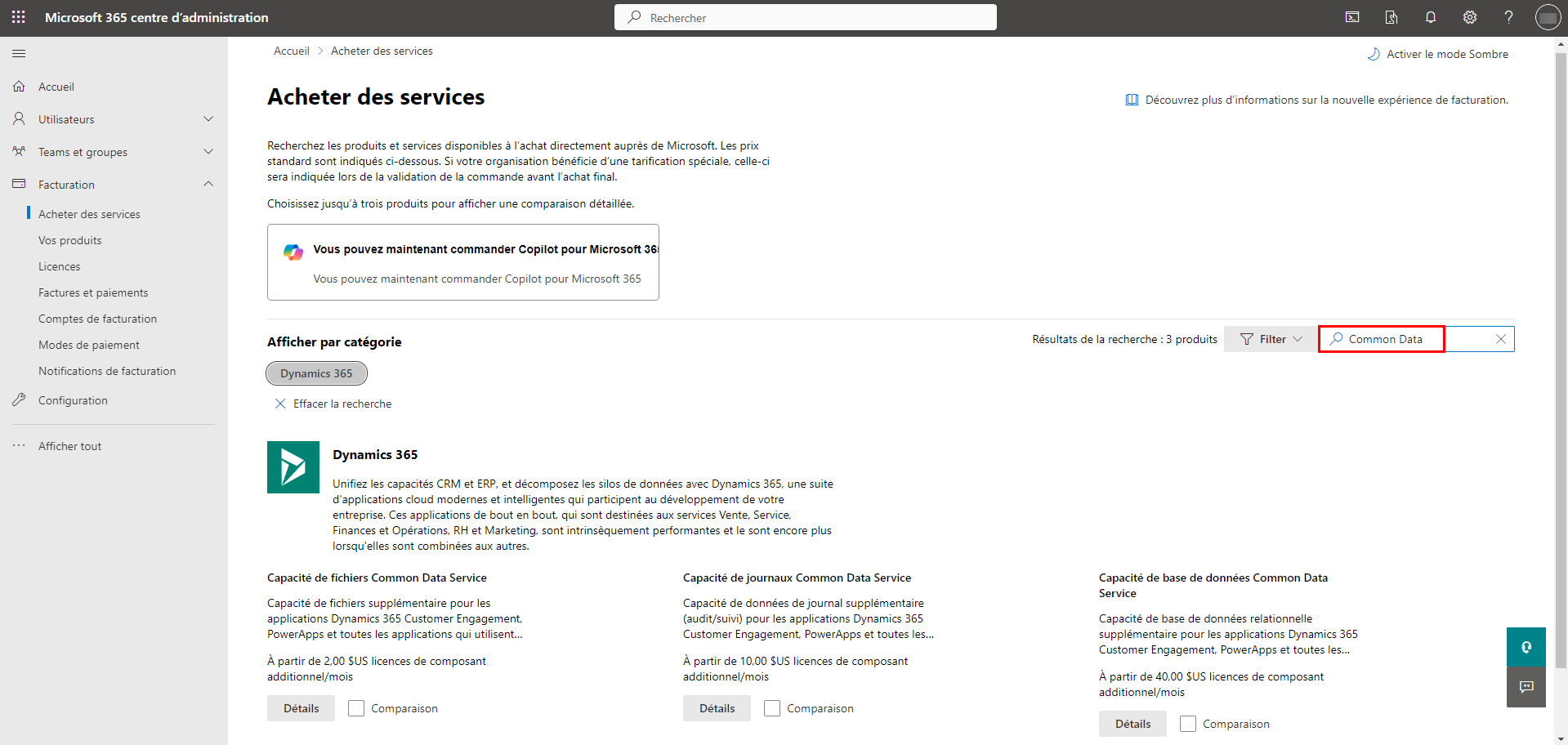Expand the Teams et groupes chevron
The width and height of the screenshot is (1568, 745).
pos(208,151)
